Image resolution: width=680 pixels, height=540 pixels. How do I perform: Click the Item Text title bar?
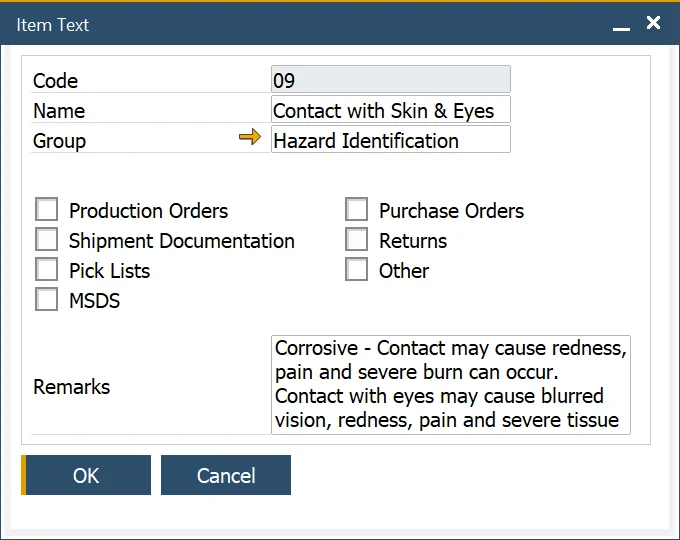point(300,24)
